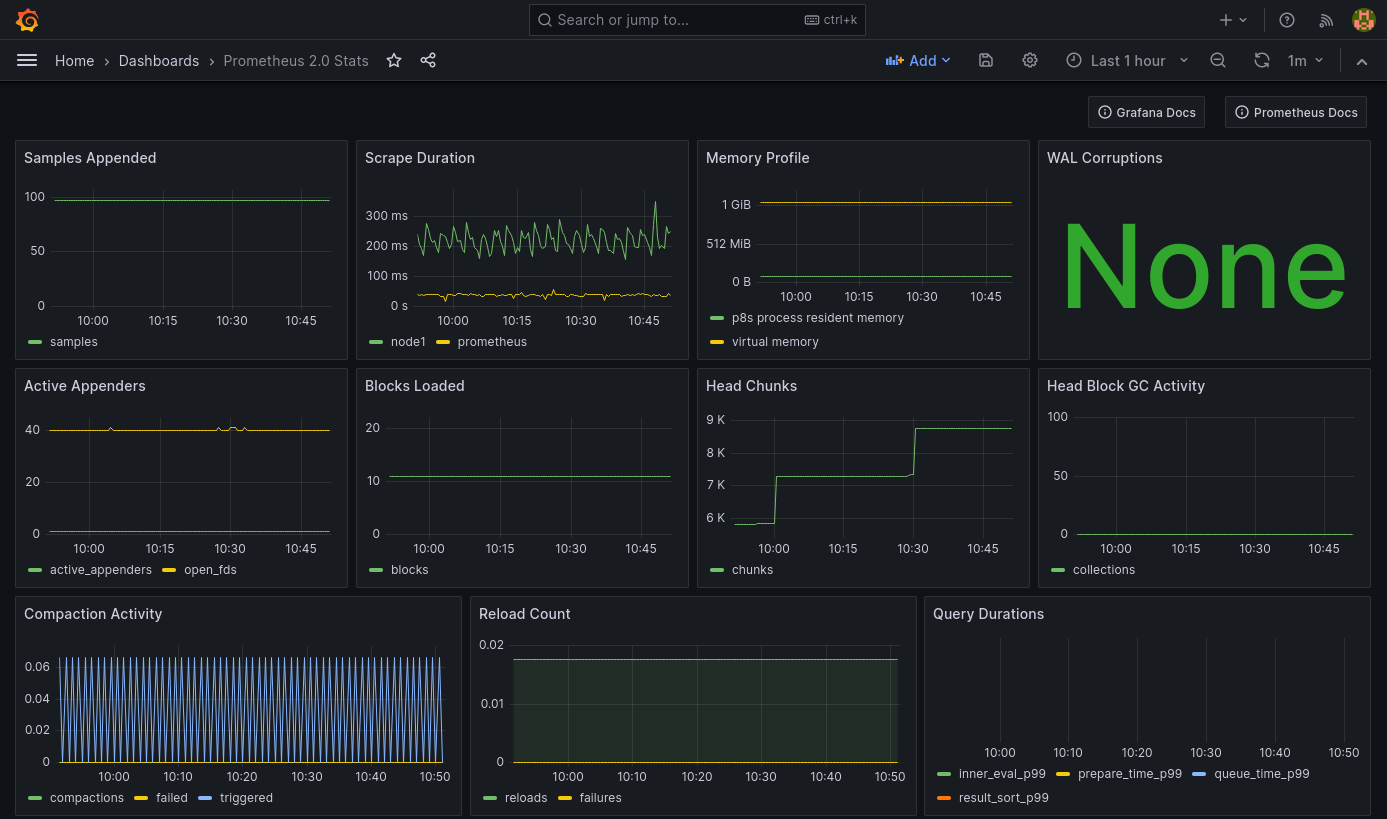Open the hamburger navigation menu
This screenshot has width=1387, height=819.
click(x=27, y=61)
